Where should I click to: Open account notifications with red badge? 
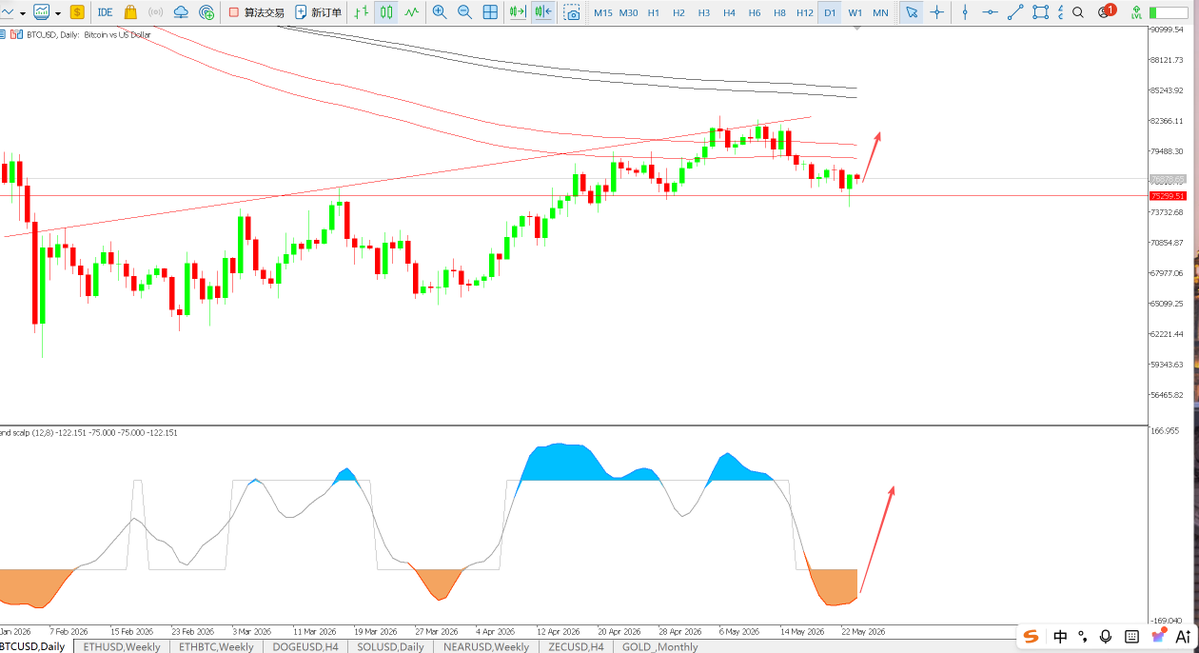[x=1106, y=11]
